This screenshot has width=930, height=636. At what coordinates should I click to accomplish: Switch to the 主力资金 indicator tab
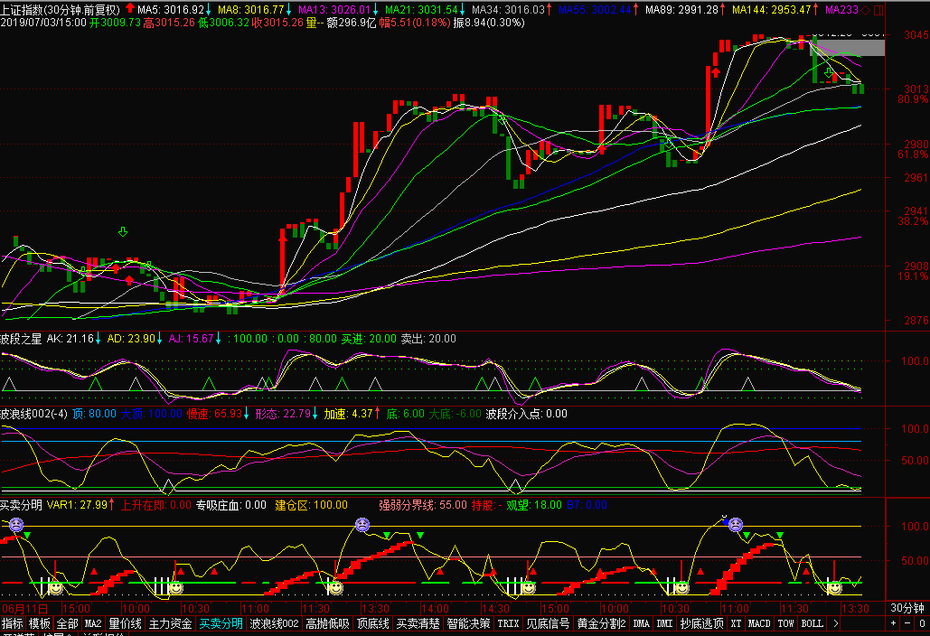(170, 624)
